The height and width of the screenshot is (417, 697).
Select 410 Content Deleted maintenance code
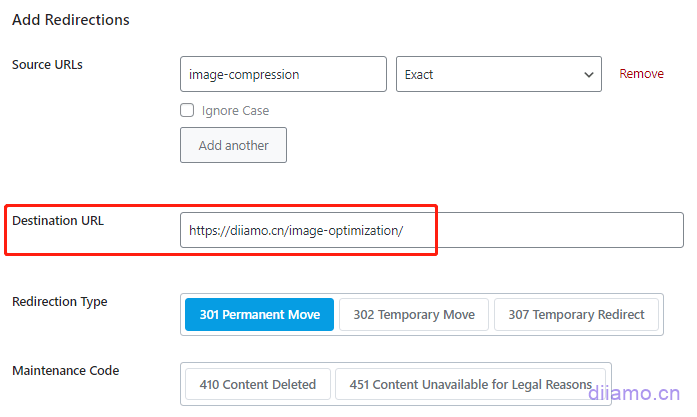(258, 384)
